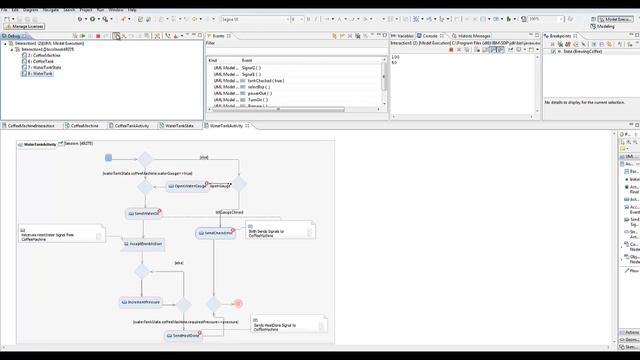Open the font name combo box
This screenshot has height=360, width=640.
click(x=255, y=19)
